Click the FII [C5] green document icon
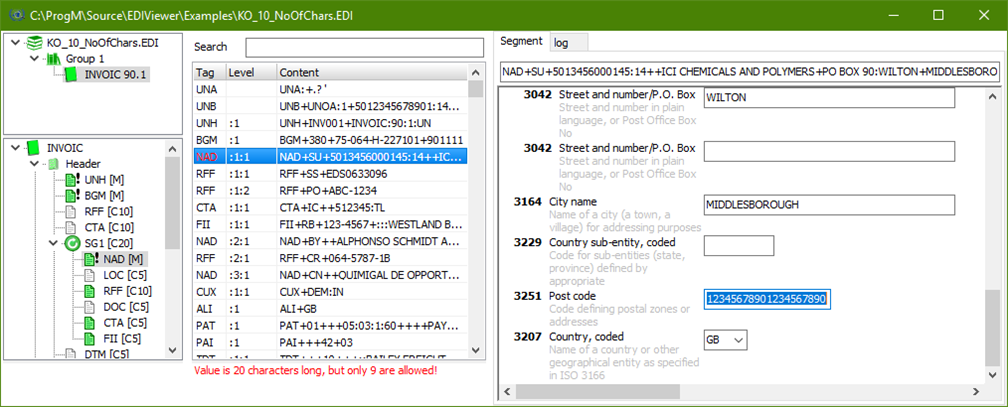This screenshot has height=407, width=1008. [x=91, y=338]
